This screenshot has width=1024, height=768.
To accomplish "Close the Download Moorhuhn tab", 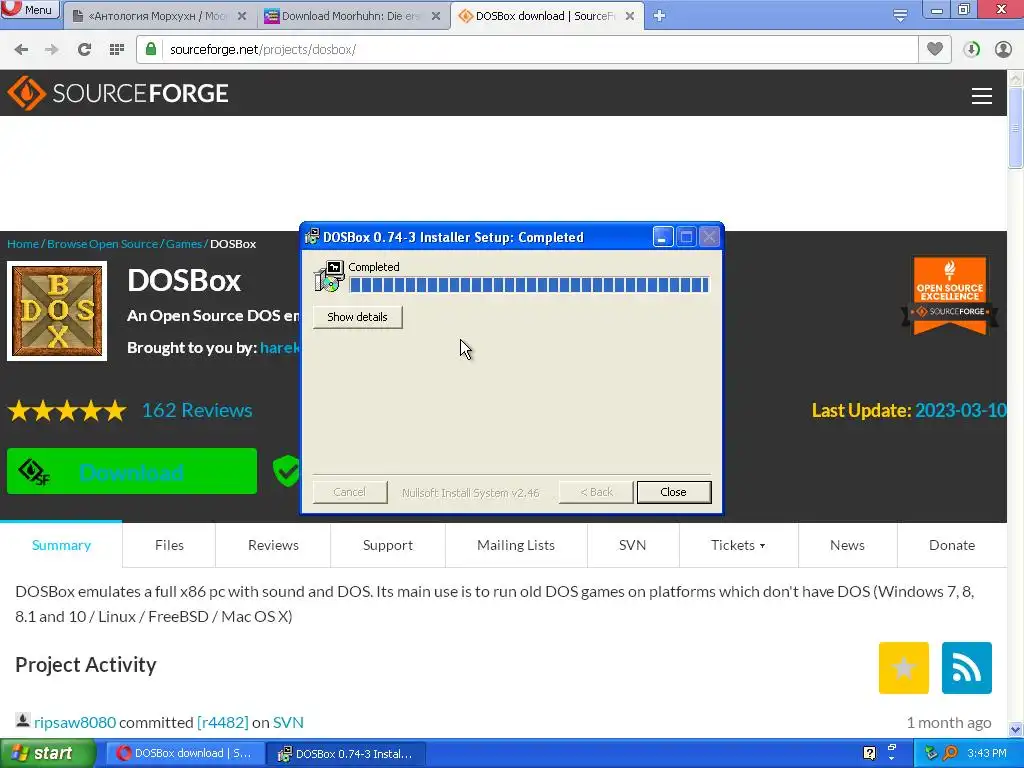I will click(x=436, y=16).
